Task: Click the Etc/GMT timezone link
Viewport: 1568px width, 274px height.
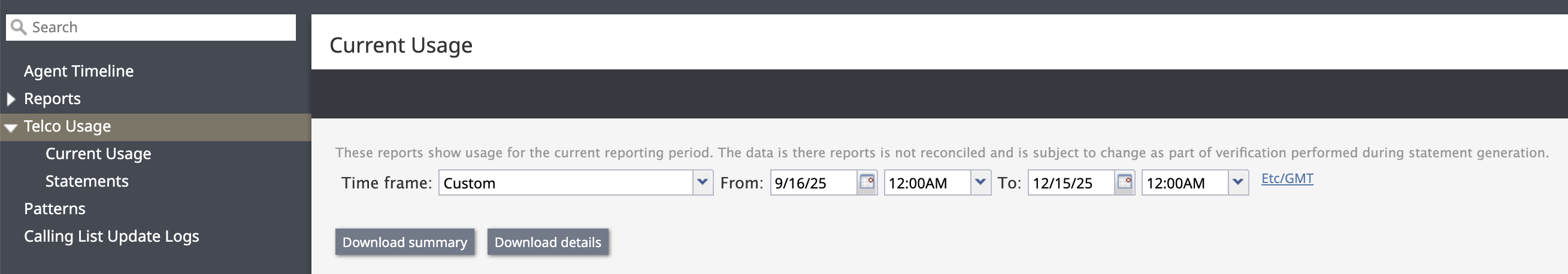Action: point(1287,179)
